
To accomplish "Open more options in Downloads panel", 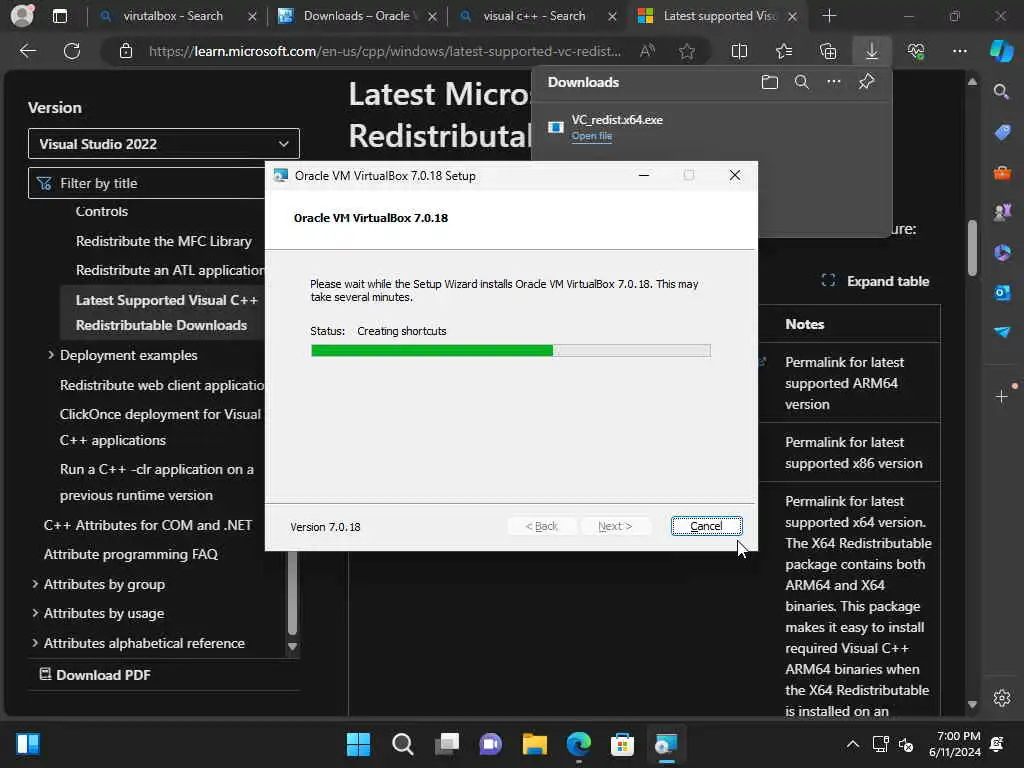I will (x=834, y=82).
